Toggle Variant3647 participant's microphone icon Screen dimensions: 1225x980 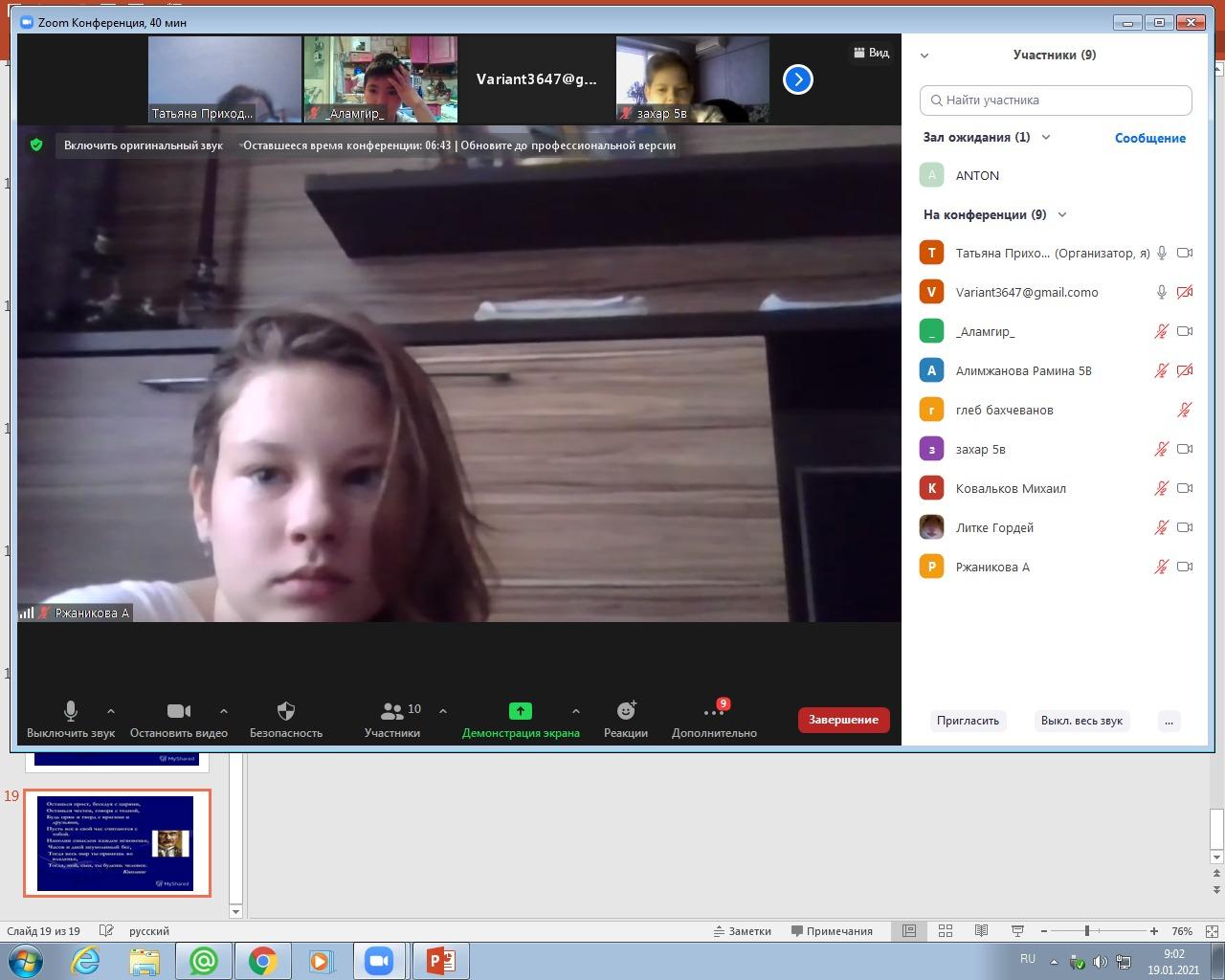[x=1161, y=292]
